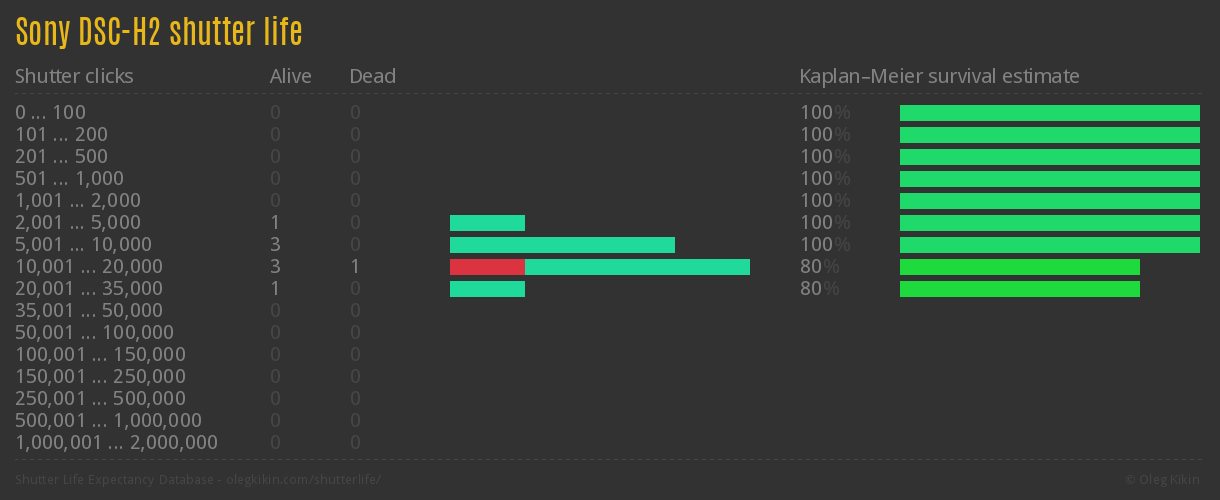Select the "Dead" column header
This screenshot has height=500, width=1220.
[372, 76]
